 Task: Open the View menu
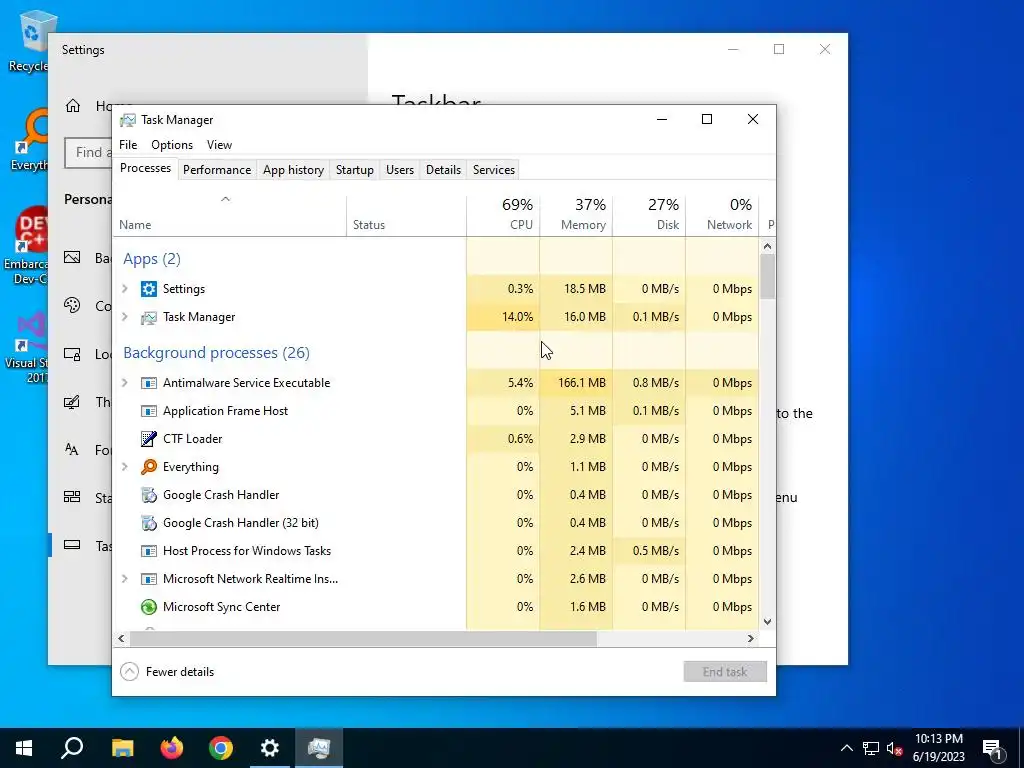[x=219, y=145]
